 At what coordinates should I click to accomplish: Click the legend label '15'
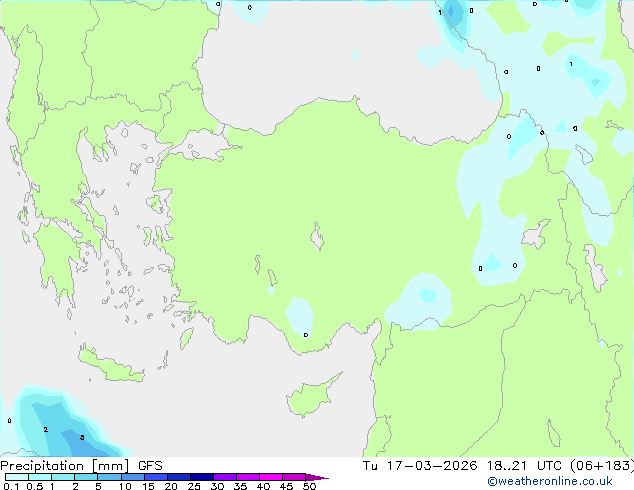tap(148, 486)
